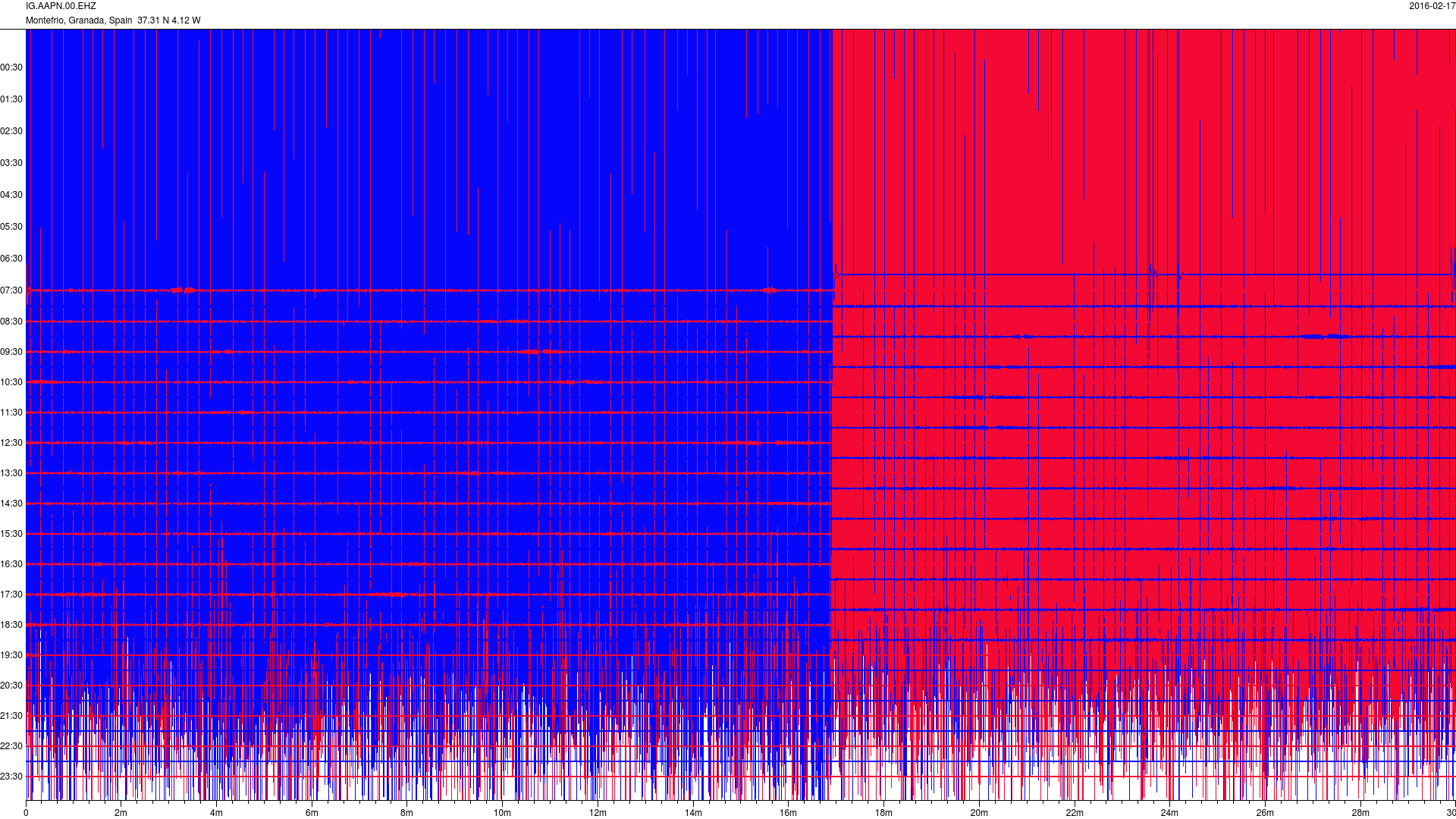Select the 12:30 time row label

(x=11, y=443)
